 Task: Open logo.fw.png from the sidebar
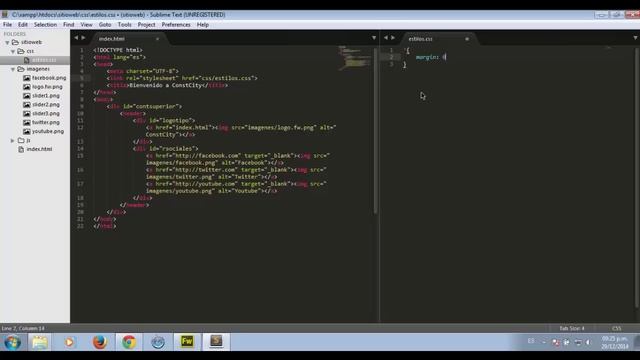tap(47, 87)
